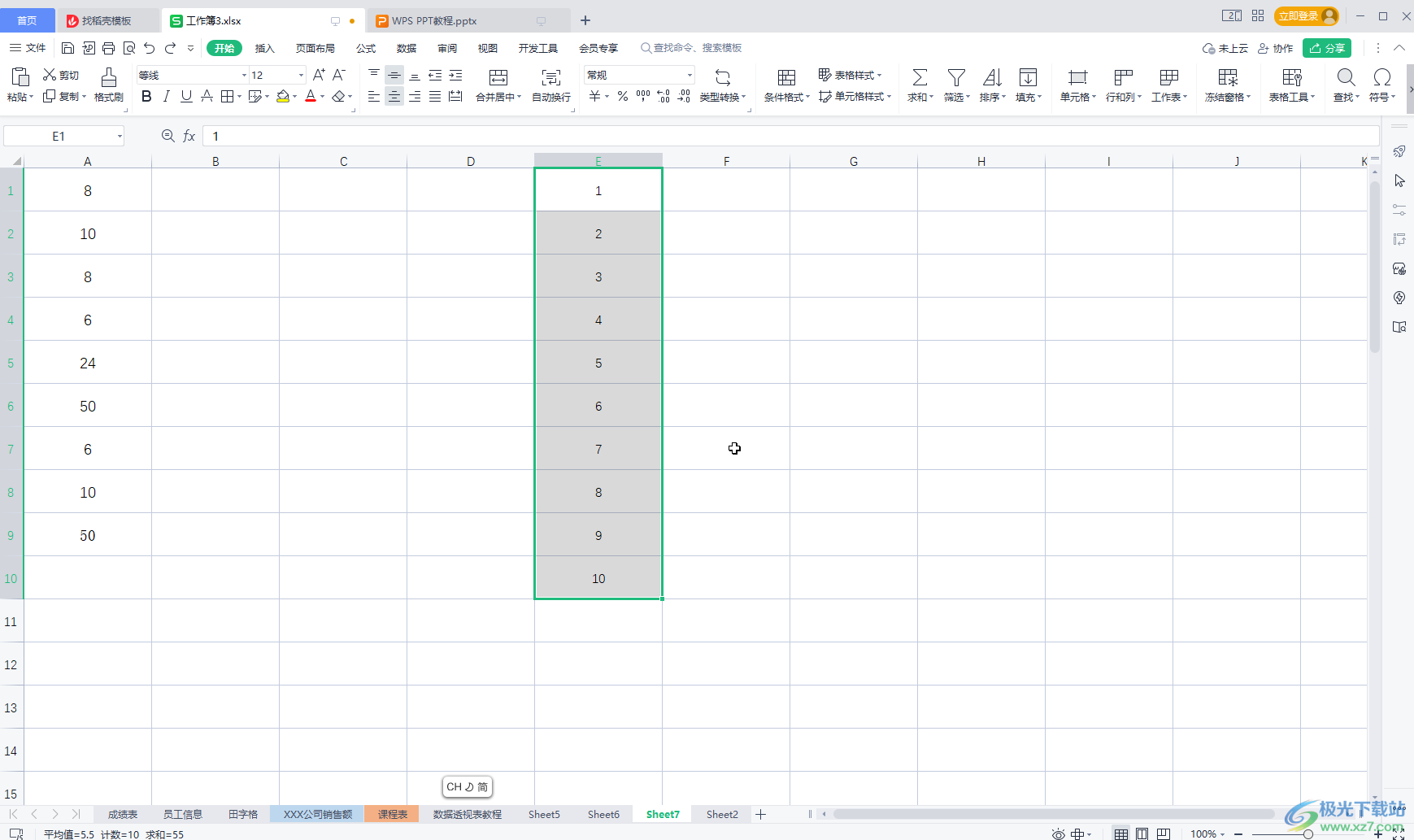This screenshot has width=1414, height=840.
Task: Click the zoom slider handle
Action: (1307, 834)
